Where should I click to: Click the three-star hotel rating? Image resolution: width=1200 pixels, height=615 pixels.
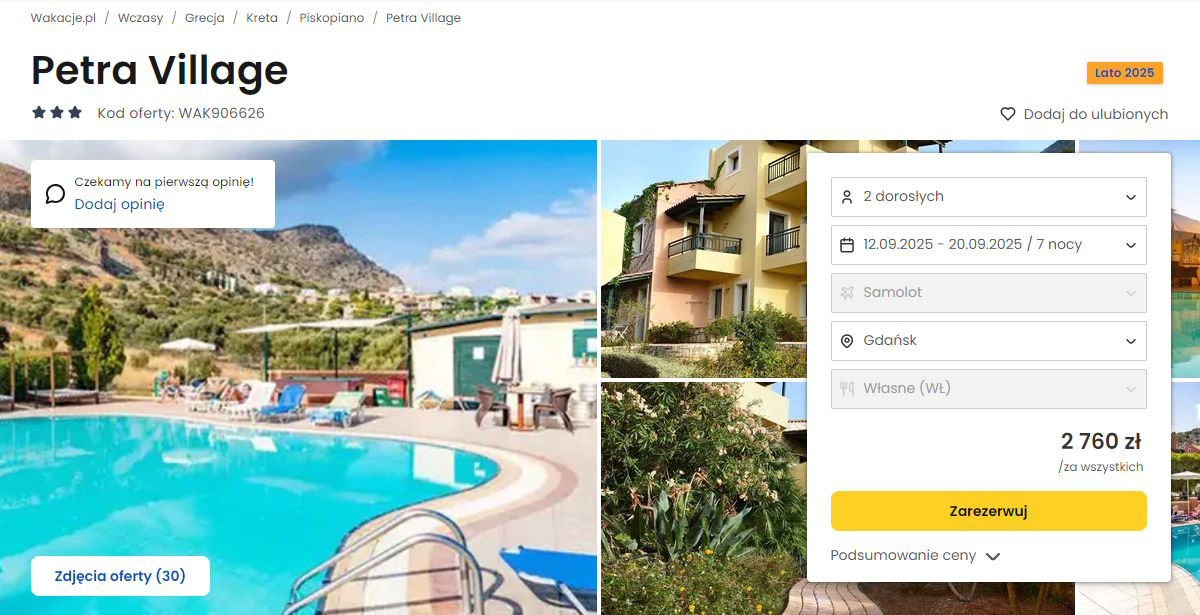pos(57,113)
